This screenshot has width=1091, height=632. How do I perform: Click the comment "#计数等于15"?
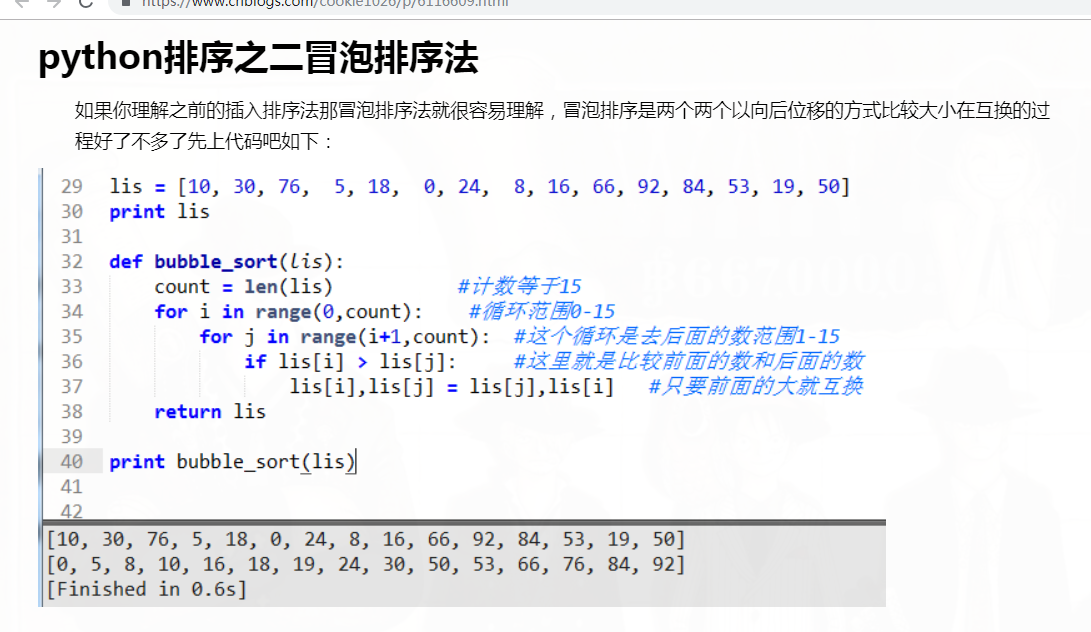click(519, 286)
